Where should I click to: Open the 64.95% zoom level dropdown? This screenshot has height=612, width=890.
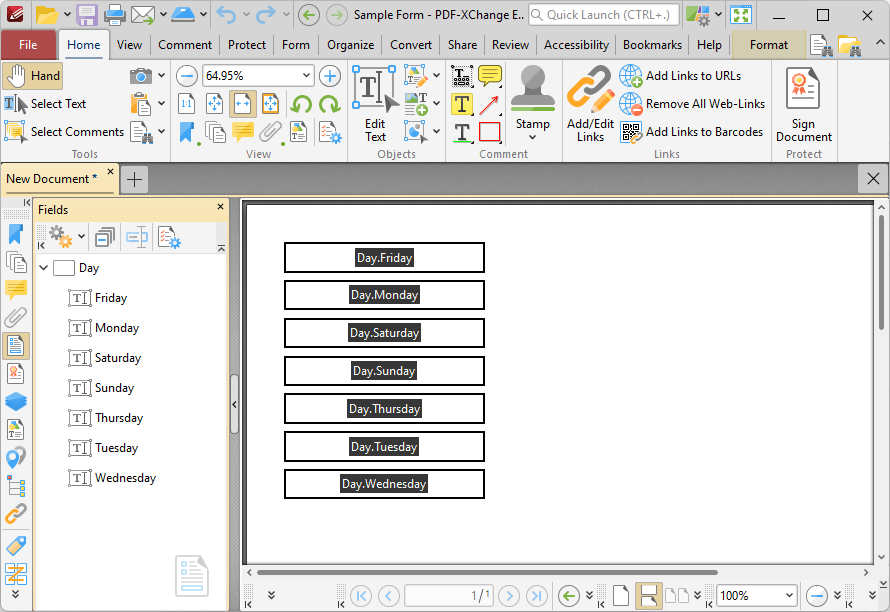[x=306, y=75]
